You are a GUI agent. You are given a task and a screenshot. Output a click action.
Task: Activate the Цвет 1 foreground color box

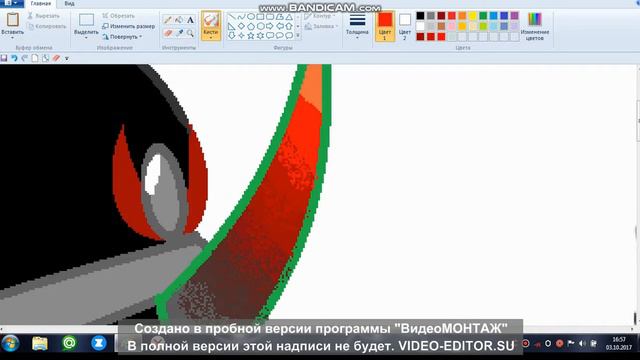[385, 26]
